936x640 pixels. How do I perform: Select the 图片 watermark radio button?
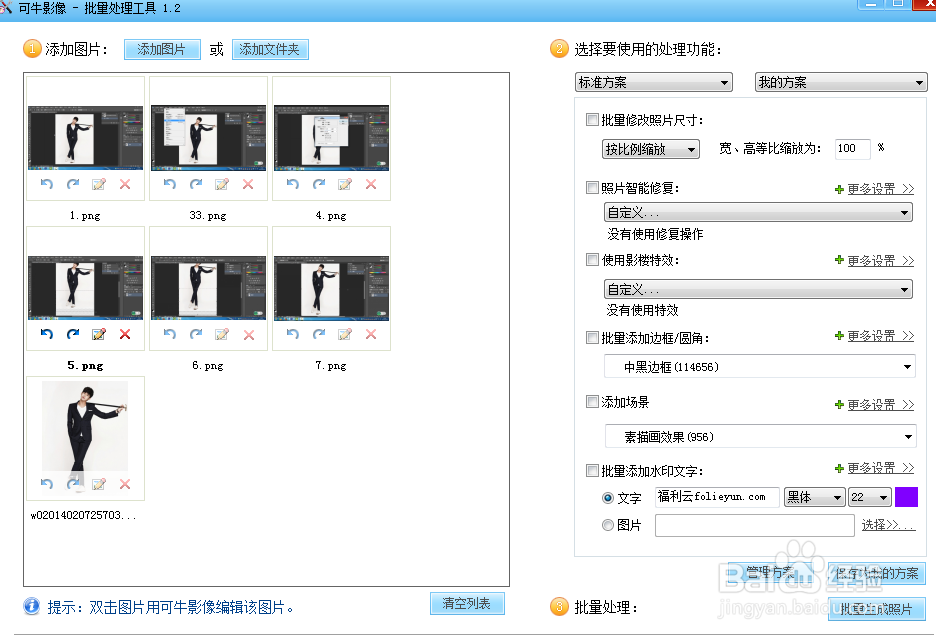pyautogui.click(x=607, y=525)
